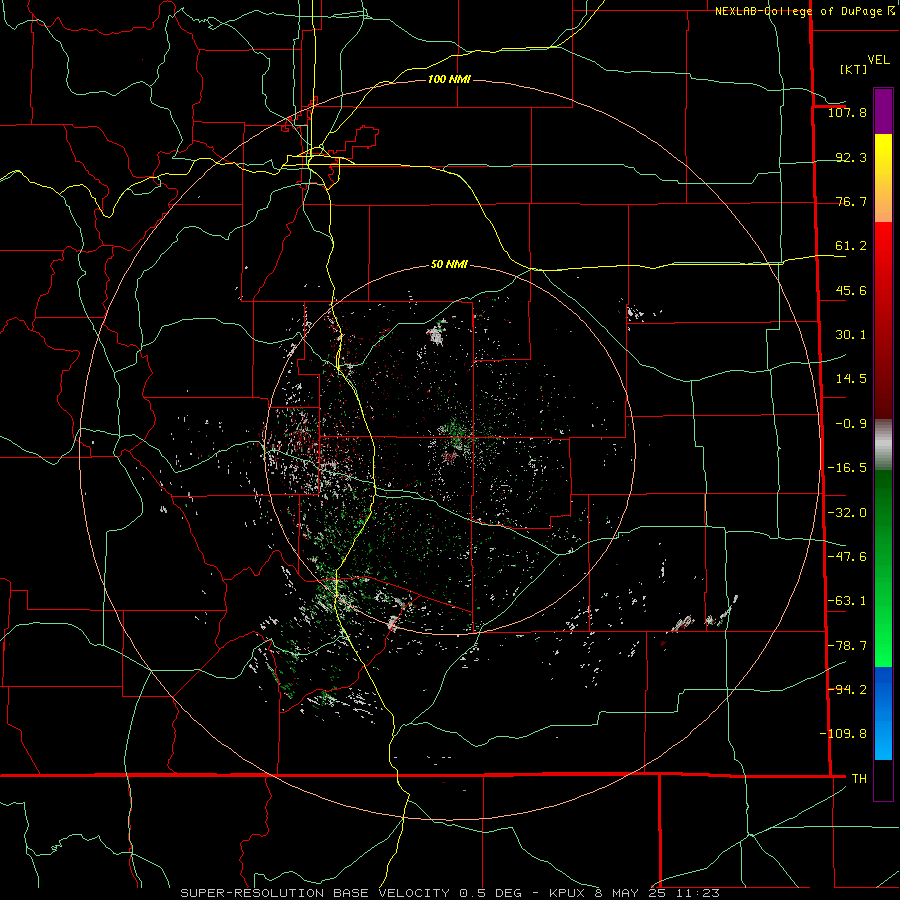Click the [KT] units label
This screenshot has width=900, height=900.
[853, 69]
